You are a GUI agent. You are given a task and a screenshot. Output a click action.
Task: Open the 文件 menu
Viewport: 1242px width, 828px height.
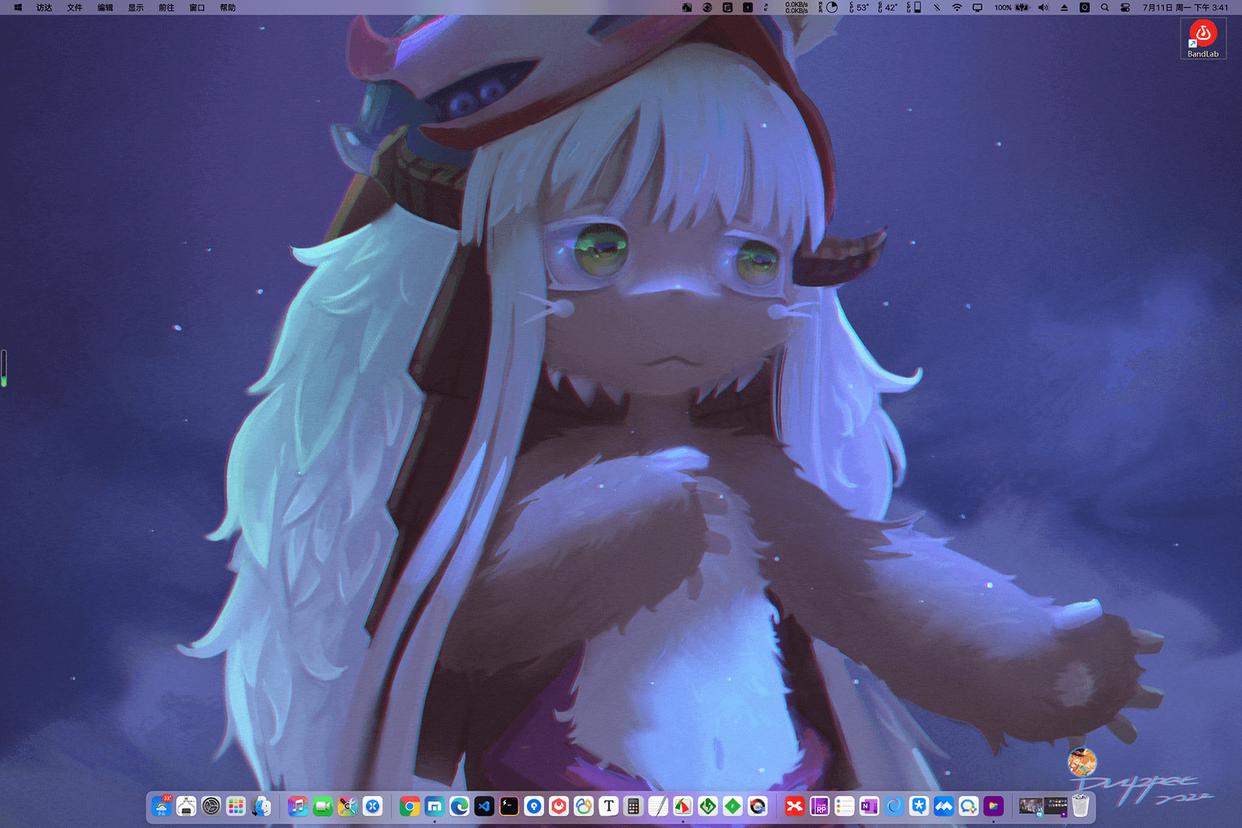pyautogui.click(x=75, y=7)
